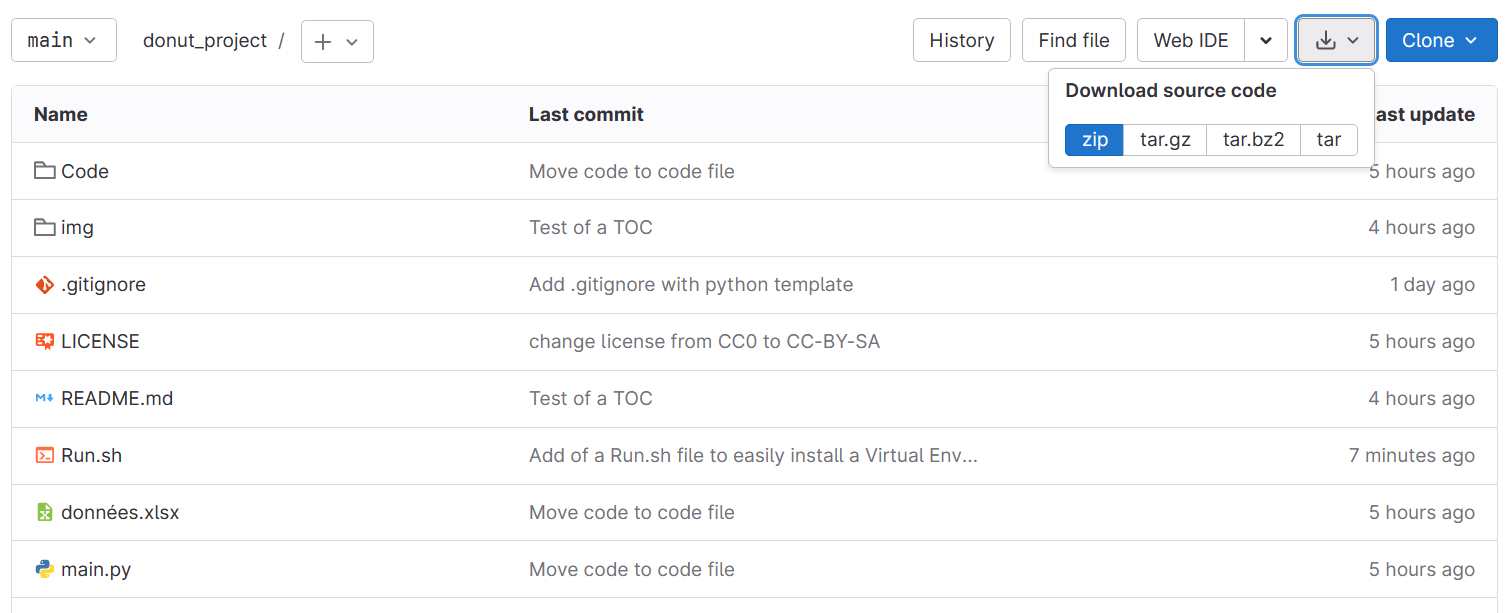Open the img row's commit 'Test of a TOC'
The image size is (1509, 613).
(x=591, y=228)
